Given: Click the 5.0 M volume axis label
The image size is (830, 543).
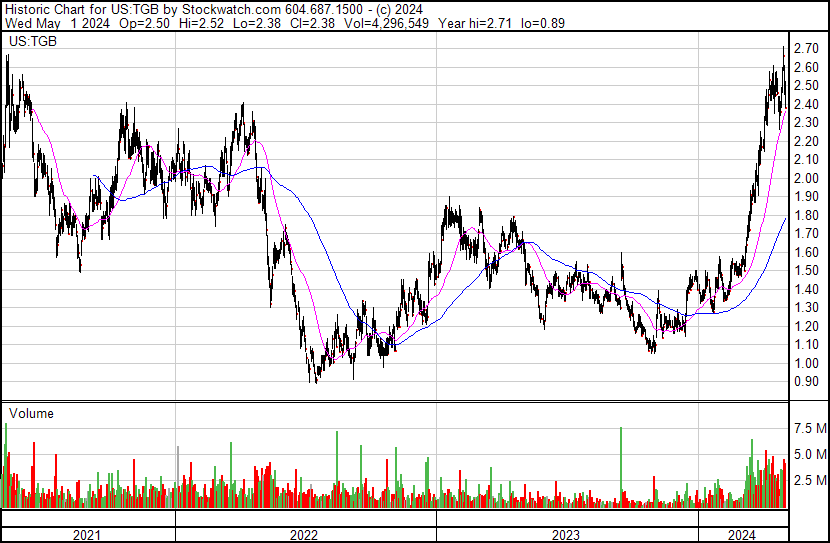Looking at the screenshot, I should 810,455.
